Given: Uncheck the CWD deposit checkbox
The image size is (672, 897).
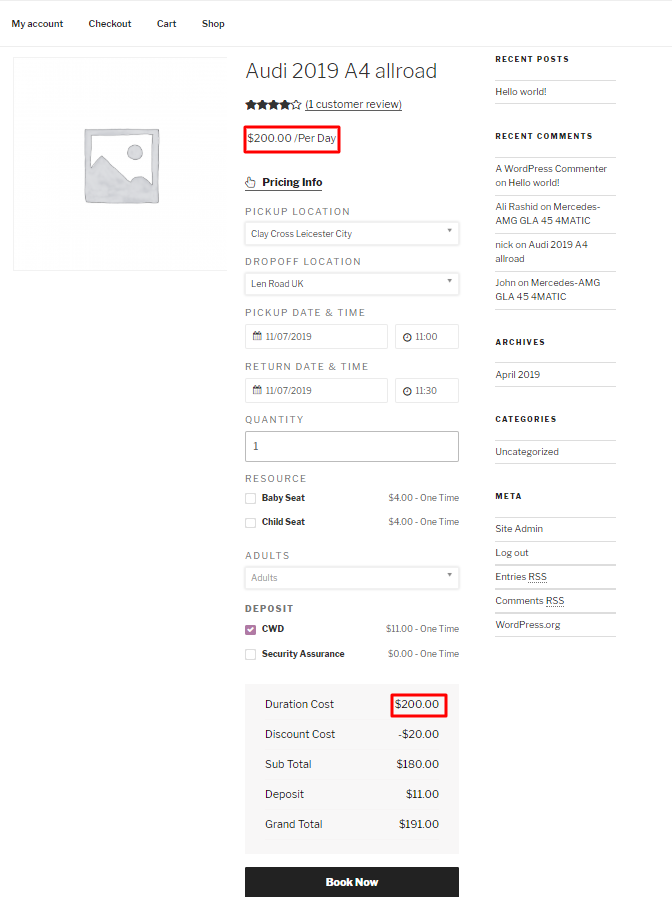Looking at the screenshot, I should [250, 629].
